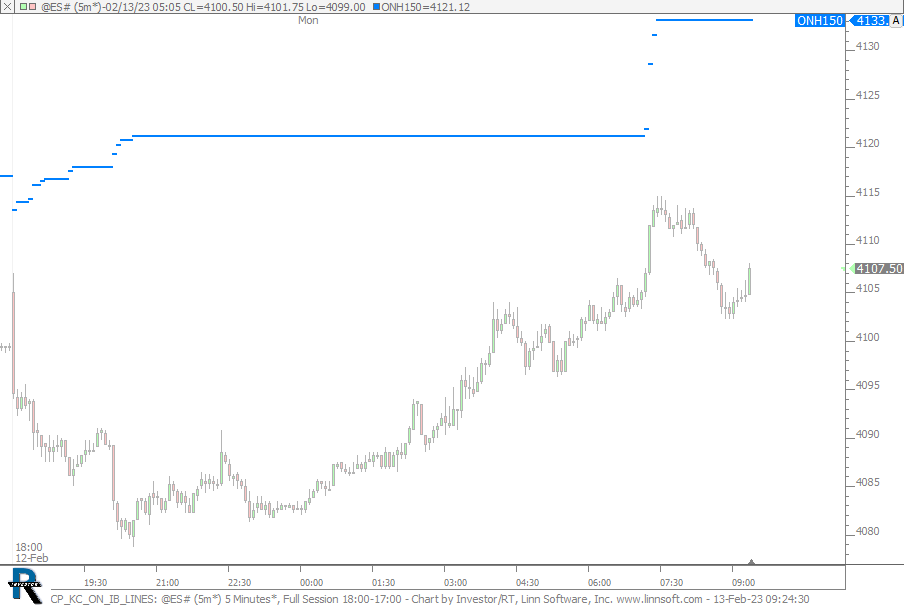Click the 4120 price axis label

pyautogui.click(x=868, y=143)
